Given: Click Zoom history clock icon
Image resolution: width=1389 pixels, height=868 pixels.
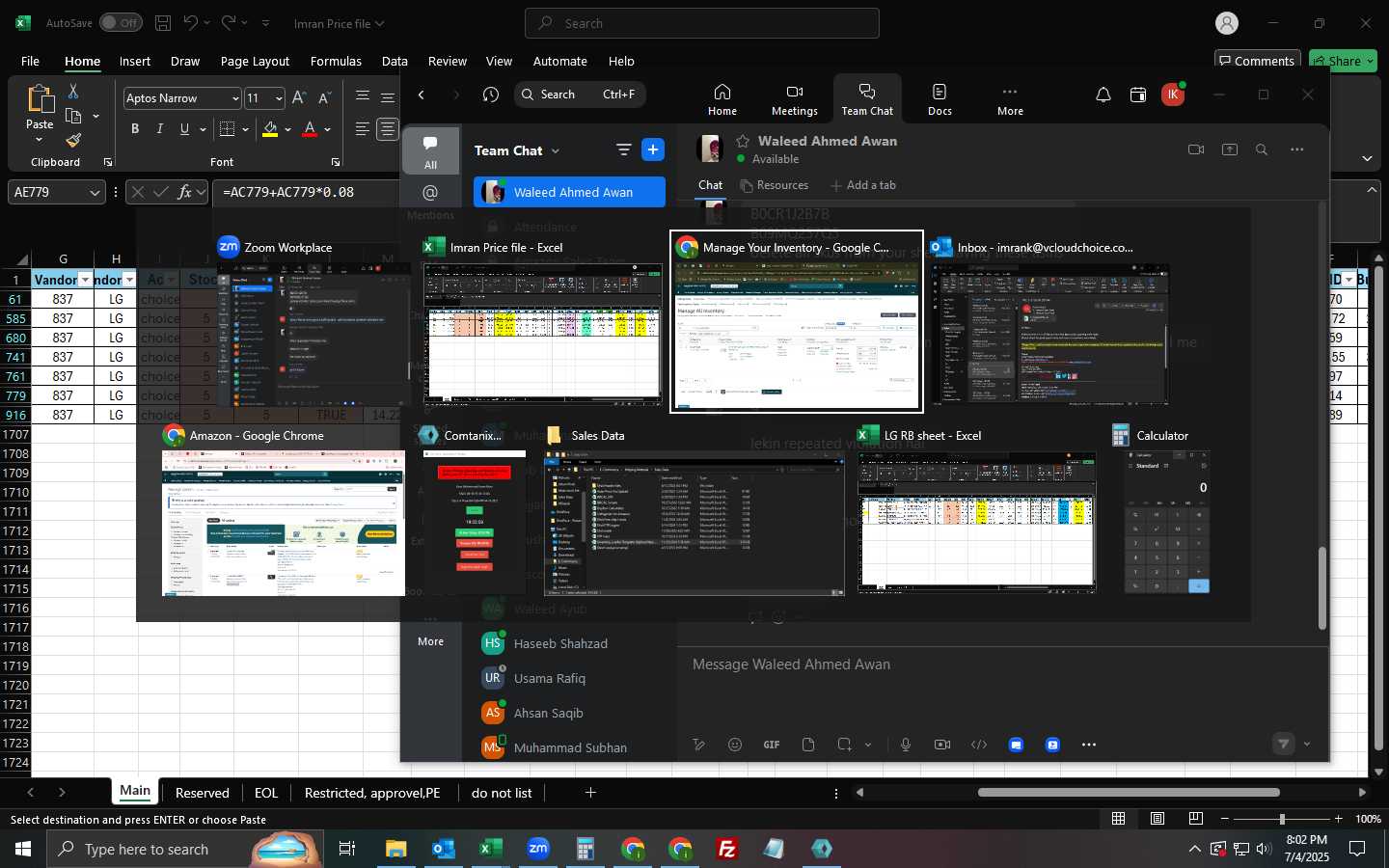Looking at the screenshot, I should 491,95.
